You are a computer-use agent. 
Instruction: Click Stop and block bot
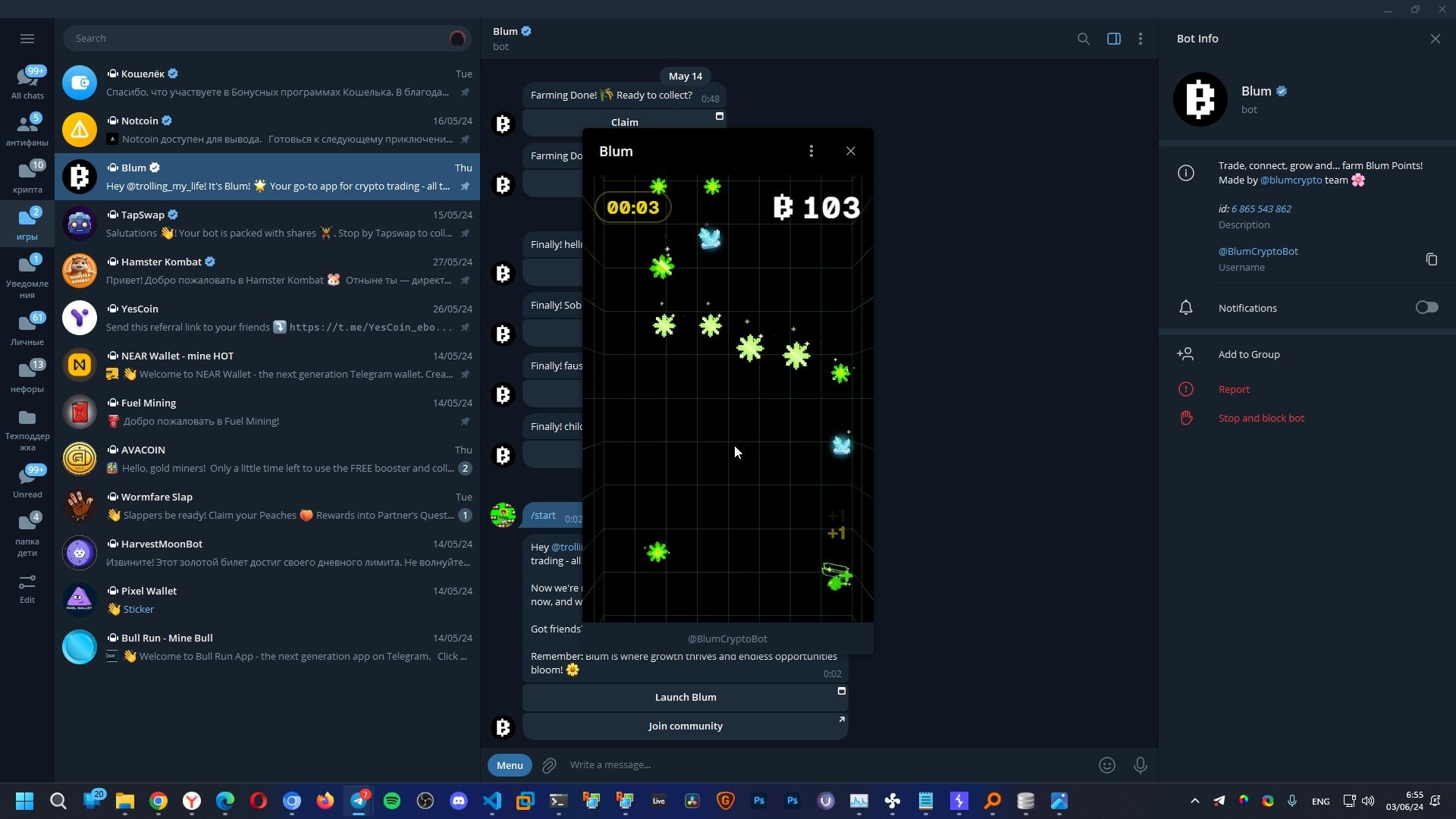tap(1261, 419)
